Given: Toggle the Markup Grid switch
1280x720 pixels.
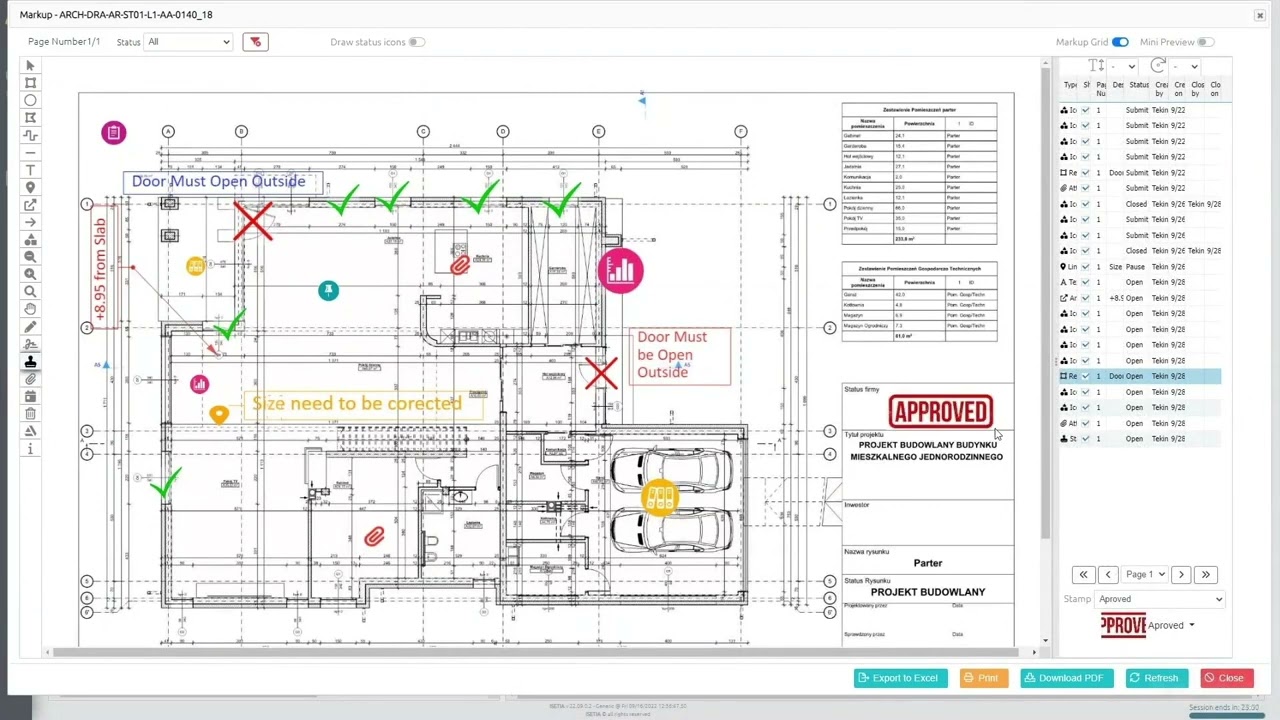Looking at the screenshot, I should point(1120,42).
